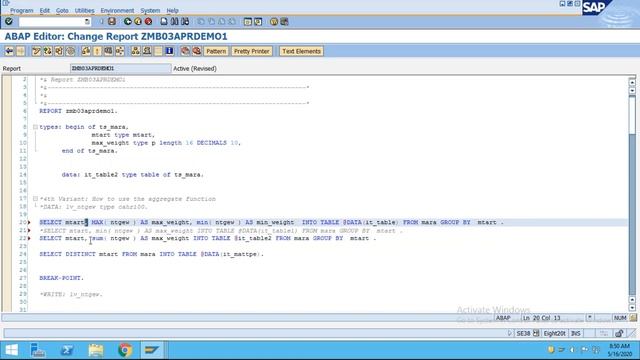Click the Save disk icon

pyautogui.click(x=112, y=21)
